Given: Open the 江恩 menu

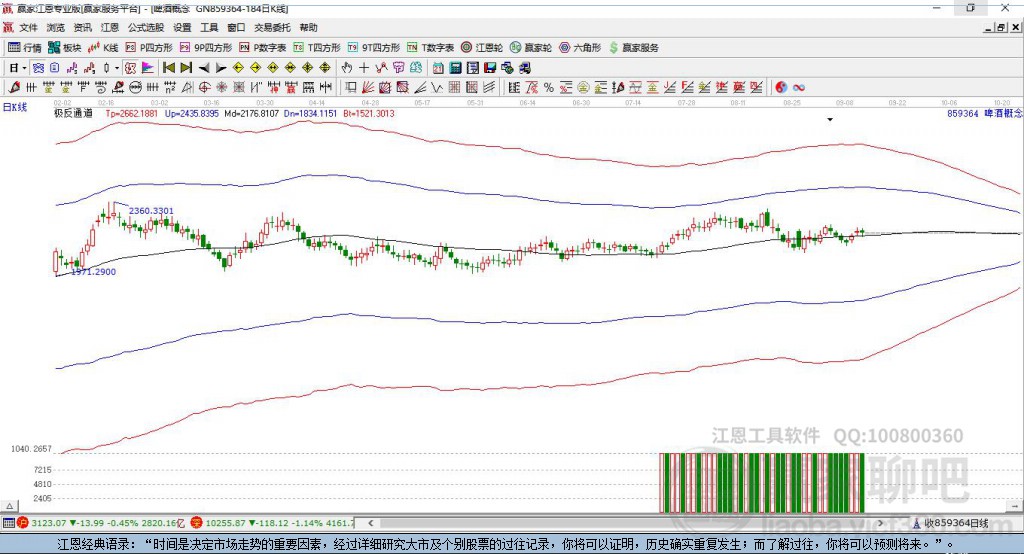Looking at the screenshot, I should [x=110, y=27].
